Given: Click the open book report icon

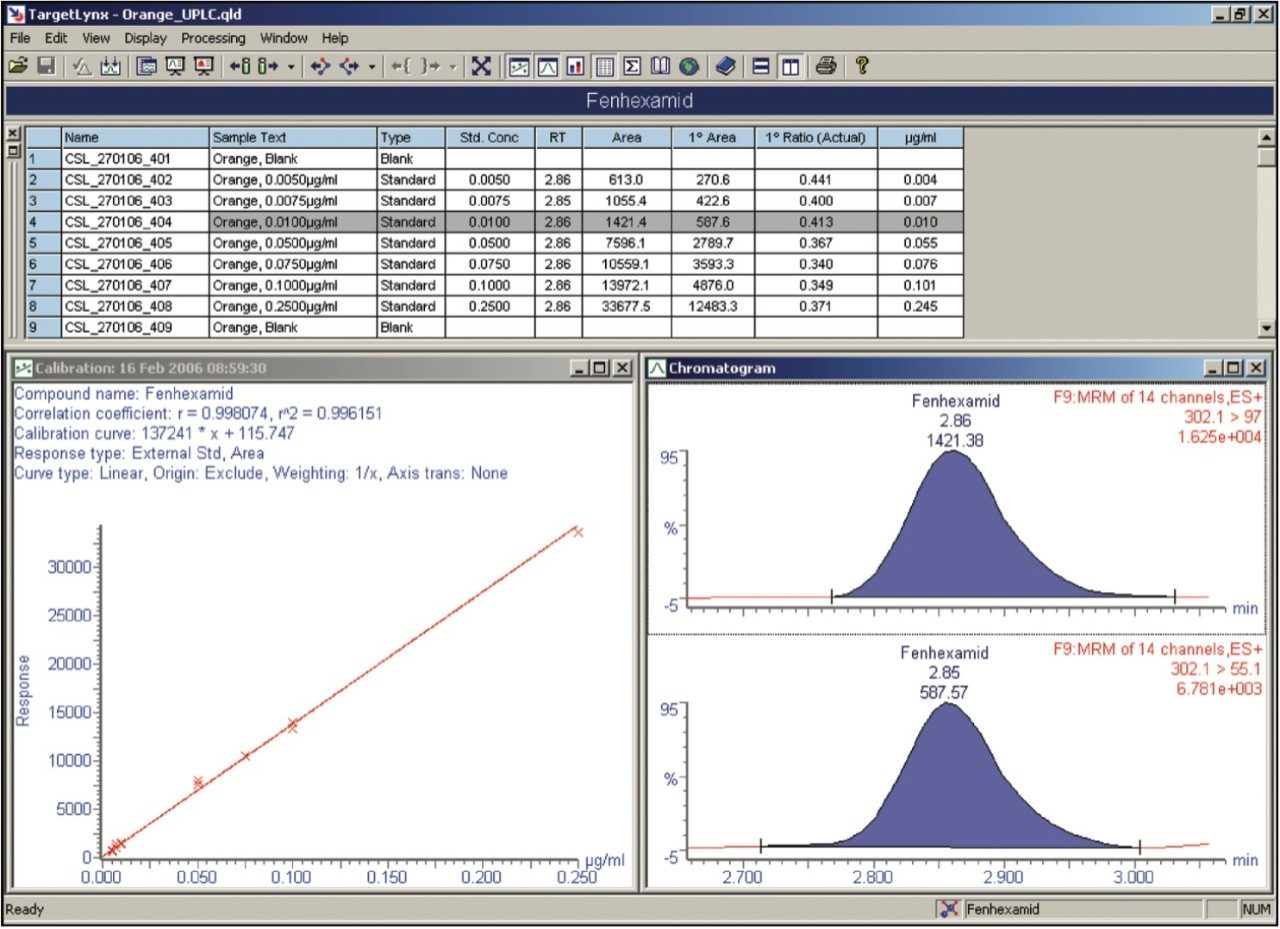Looking at the screenshot, I should point(660,66).
